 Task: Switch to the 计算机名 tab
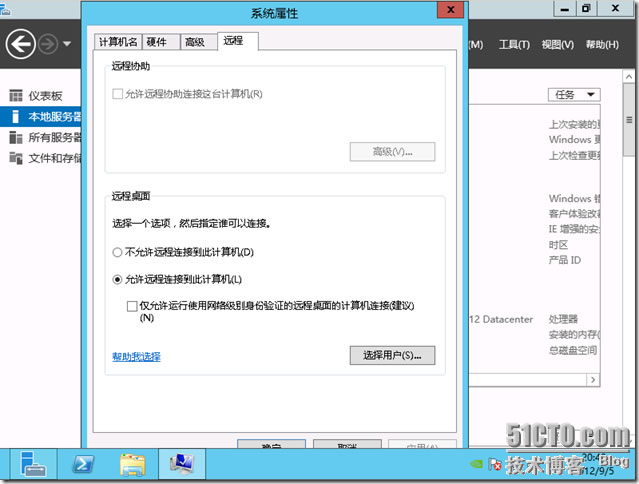117,42
